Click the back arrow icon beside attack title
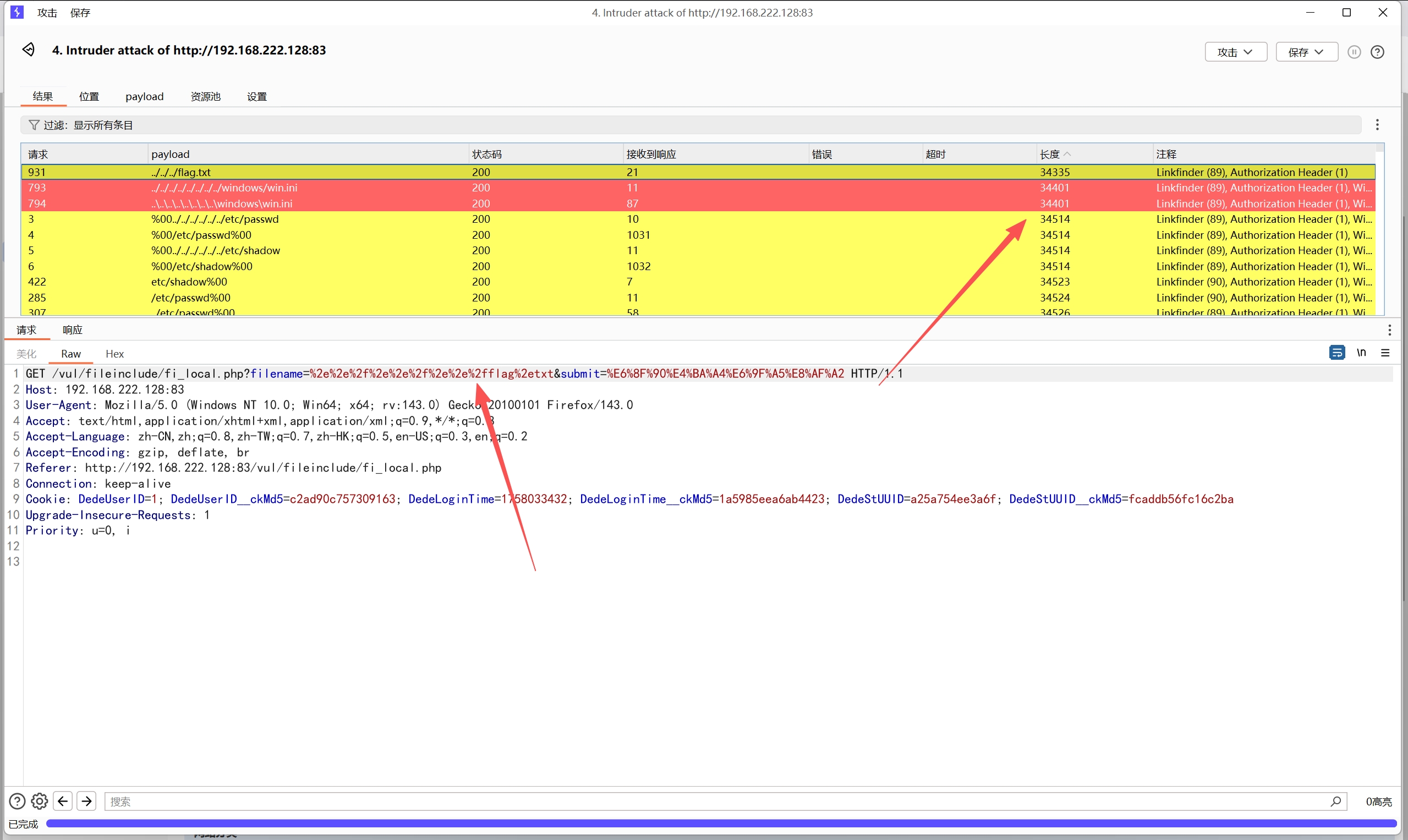This screenshot has height=840, width=1408. pyautogui.click(x=28, y=50)
